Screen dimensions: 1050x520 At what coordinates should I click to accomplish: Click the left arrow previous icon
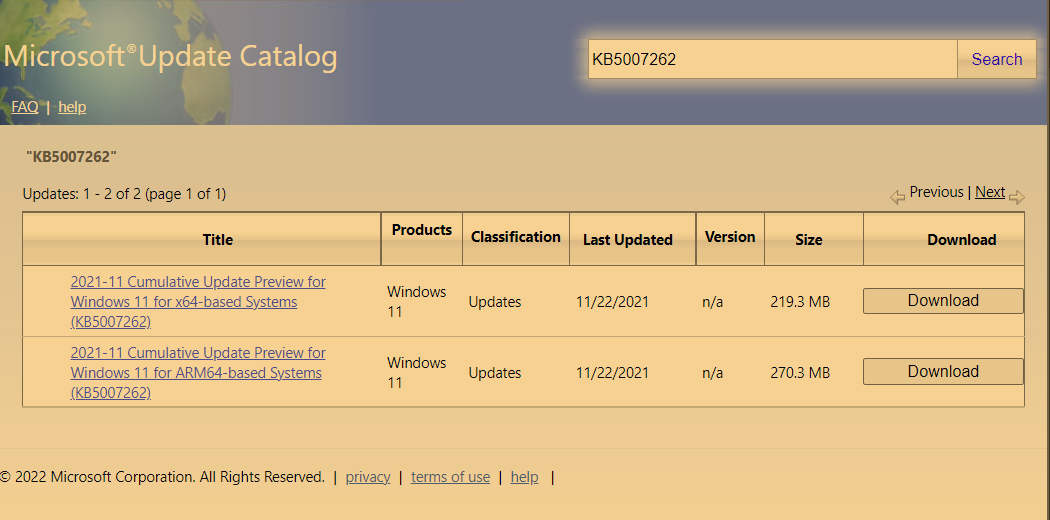[x=897, y=197]
